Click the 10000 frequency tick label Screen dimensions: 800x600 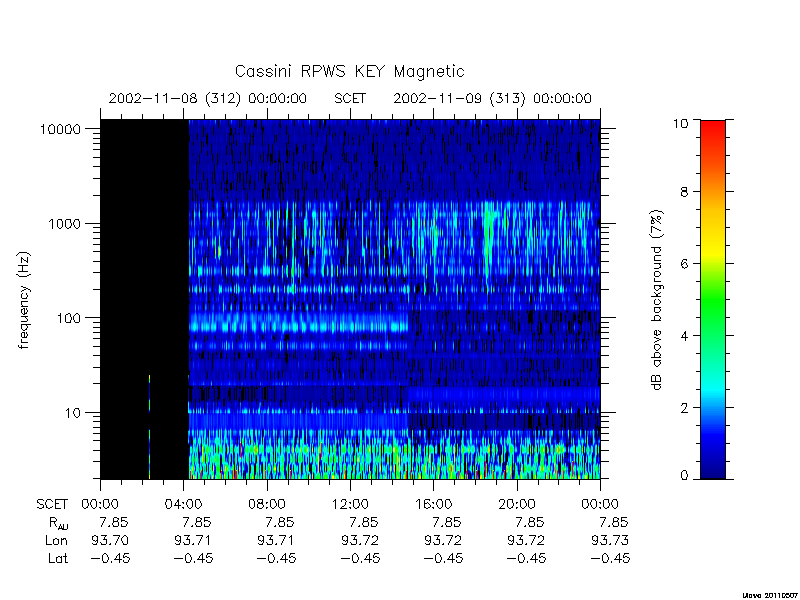60,129
